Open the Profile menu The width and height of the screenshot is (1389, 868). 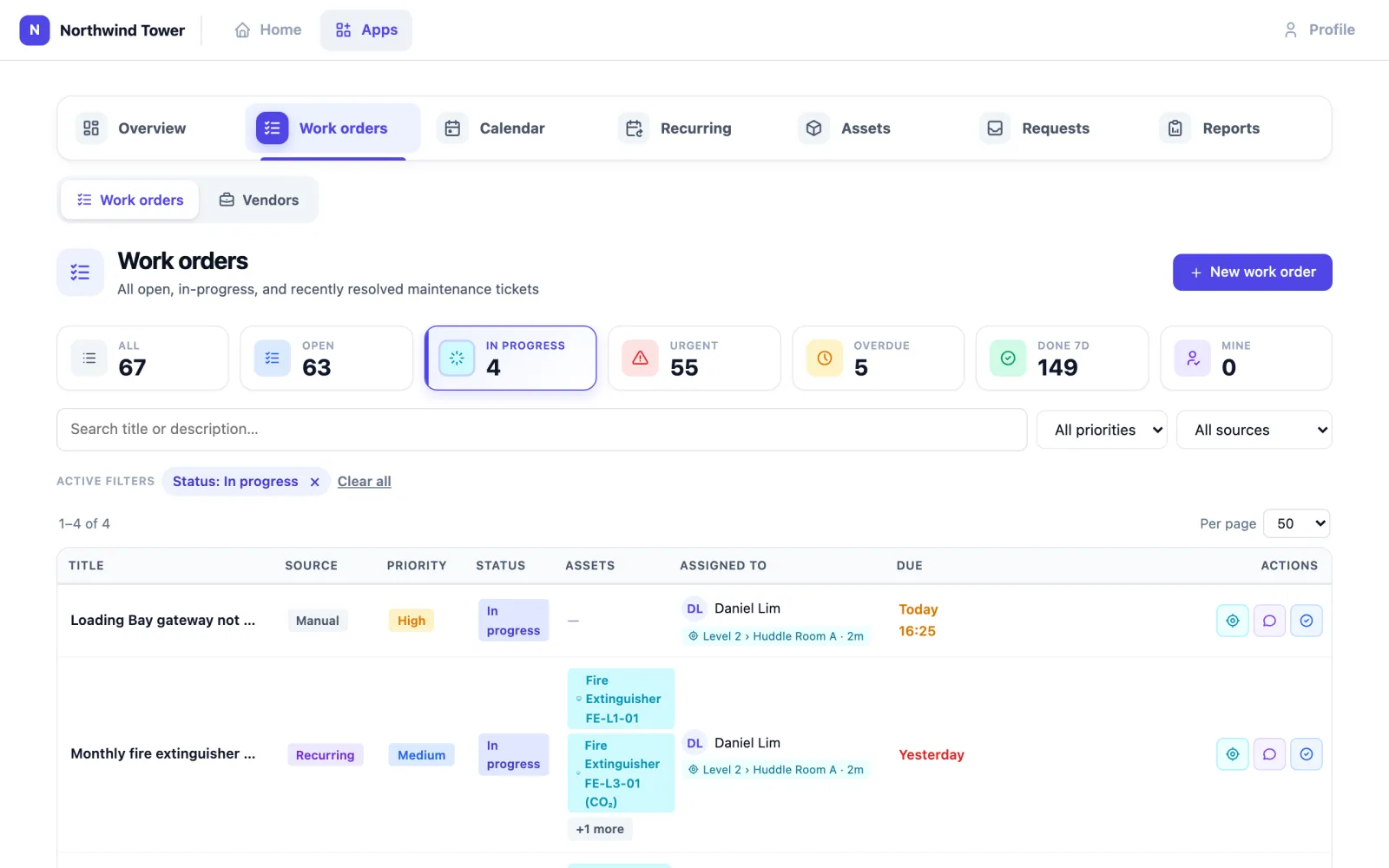coord(1319,30)
